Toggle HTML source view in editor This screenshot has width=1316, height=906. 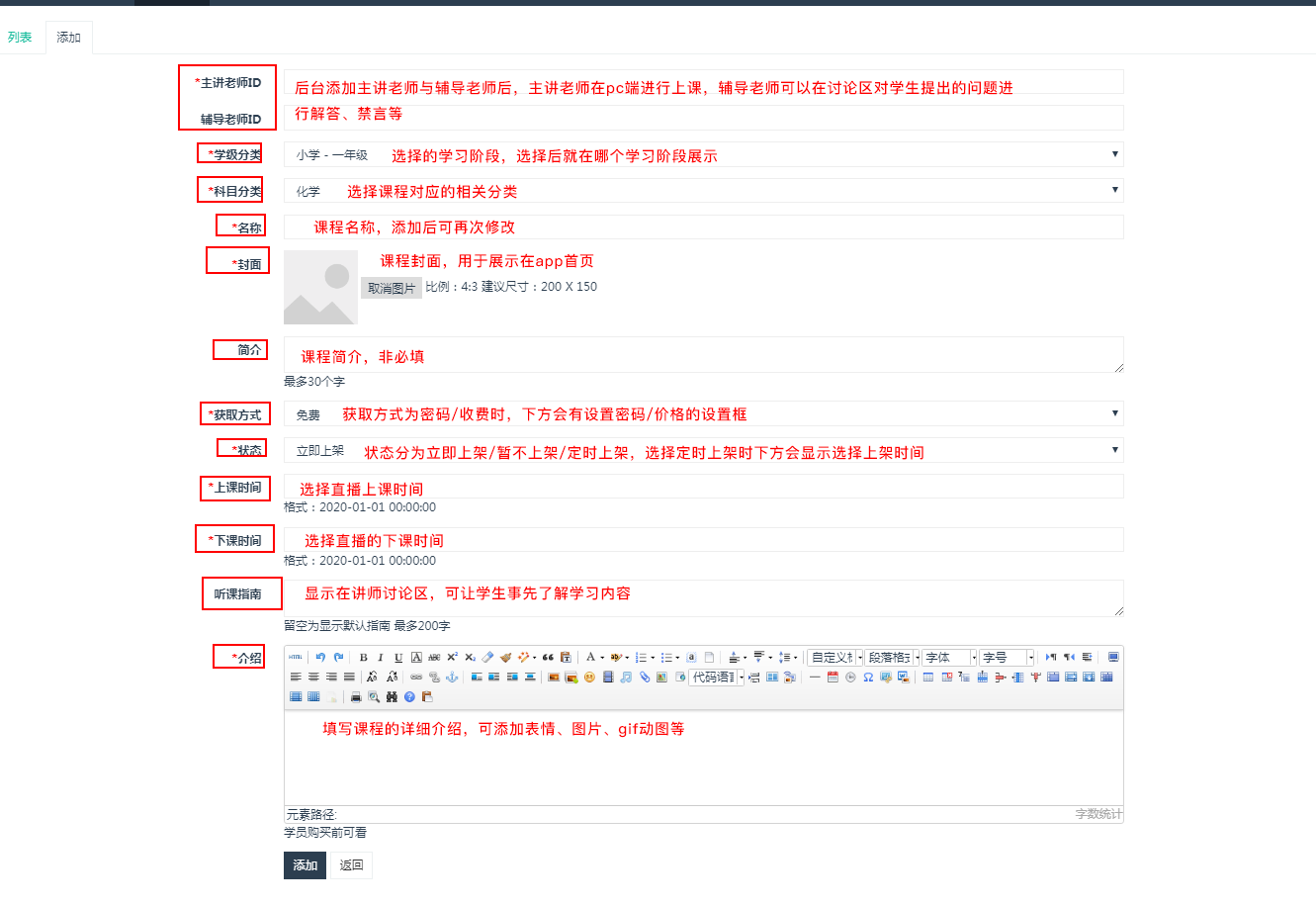(296, 657)
